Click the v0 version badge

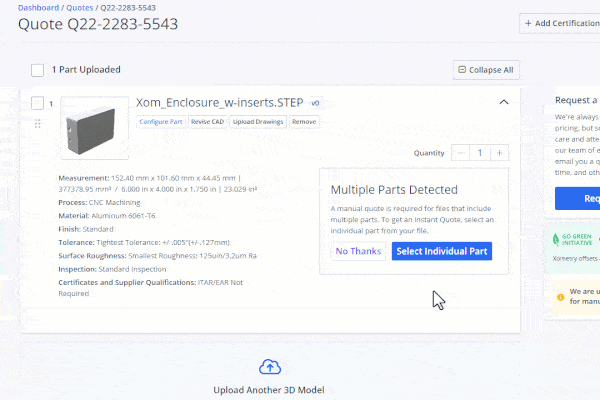pos(315,103)
